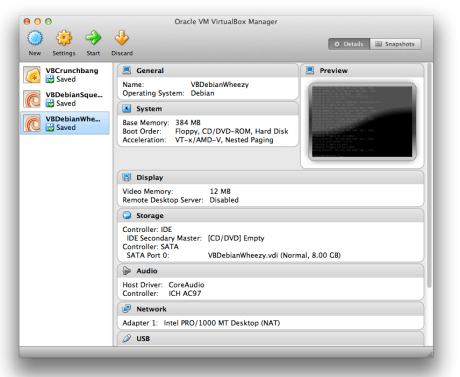Select the VBDebianSque... virtual machine

pos(65,99)
